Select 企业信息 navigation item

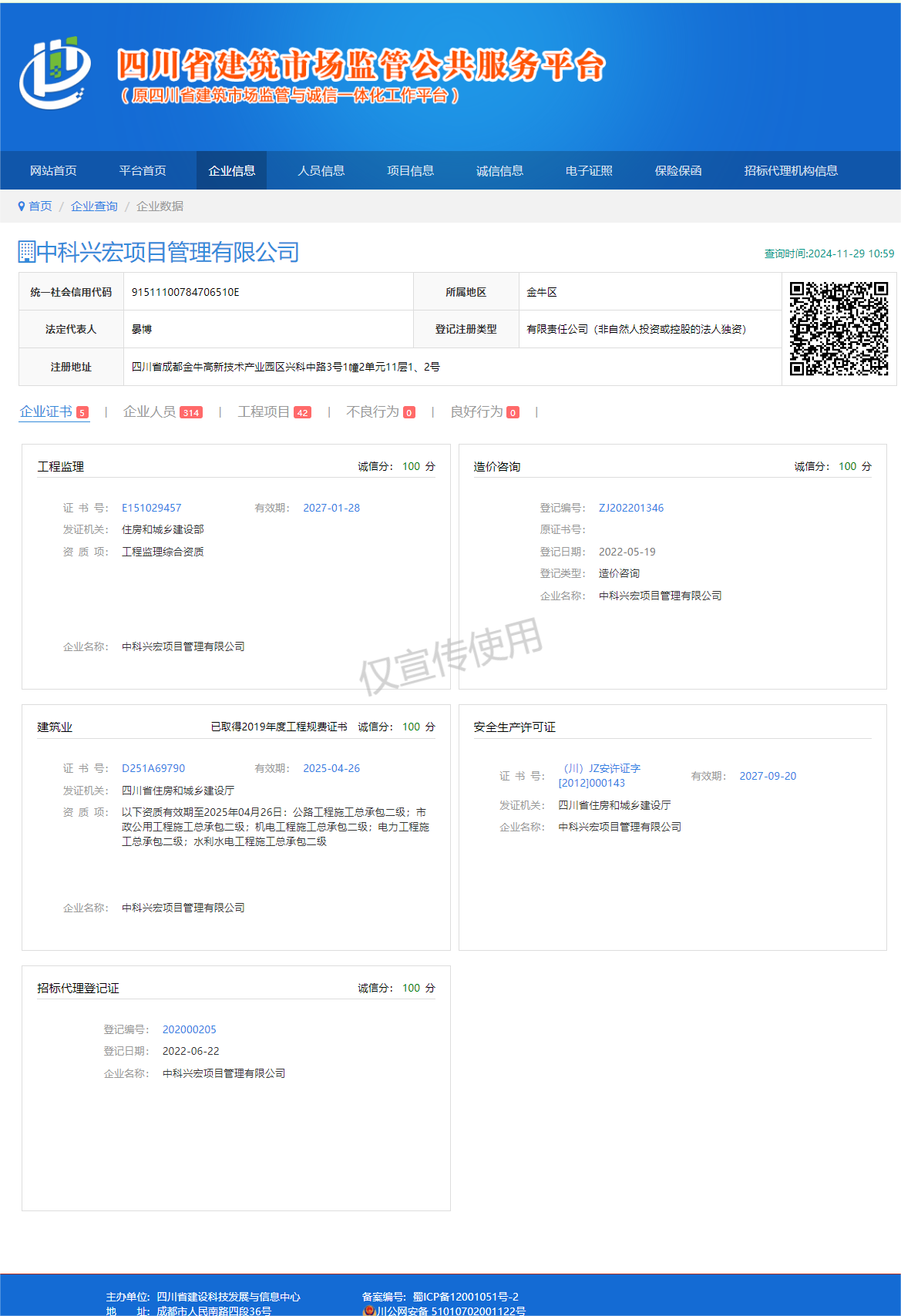(232, 170)
